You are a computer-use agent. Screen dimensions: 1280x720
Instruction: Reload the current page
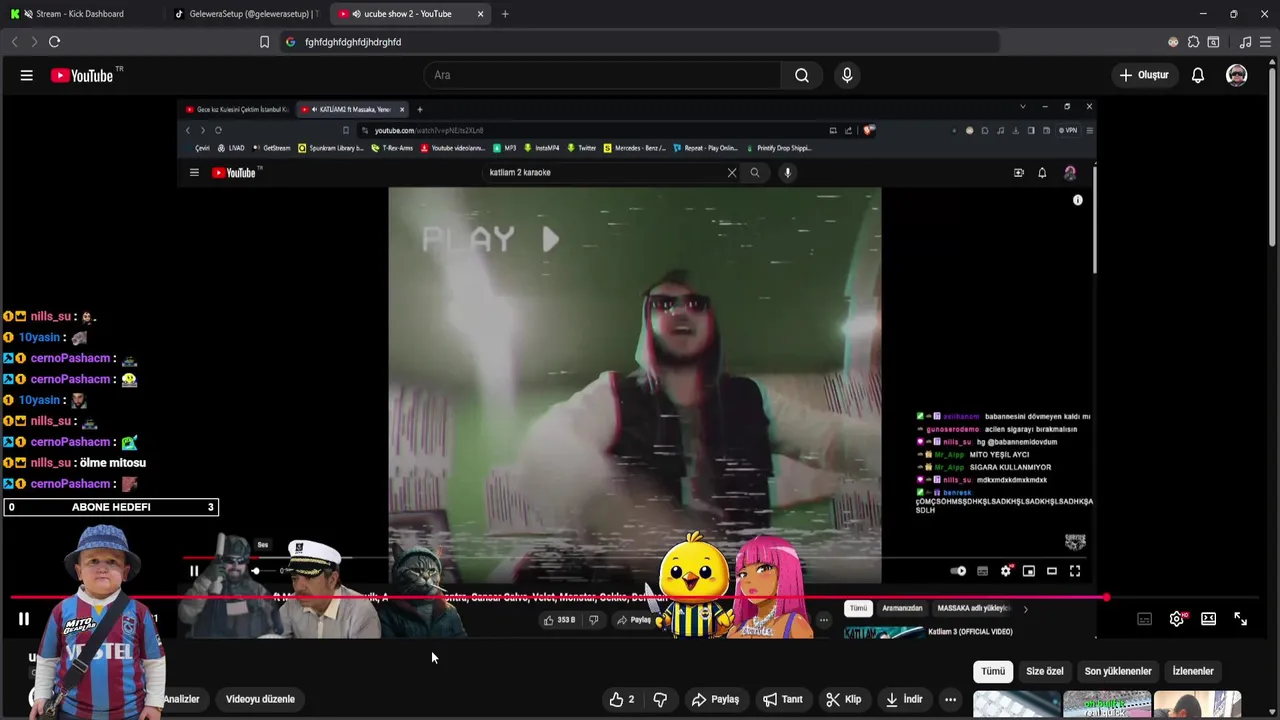[x=54, y=42]
